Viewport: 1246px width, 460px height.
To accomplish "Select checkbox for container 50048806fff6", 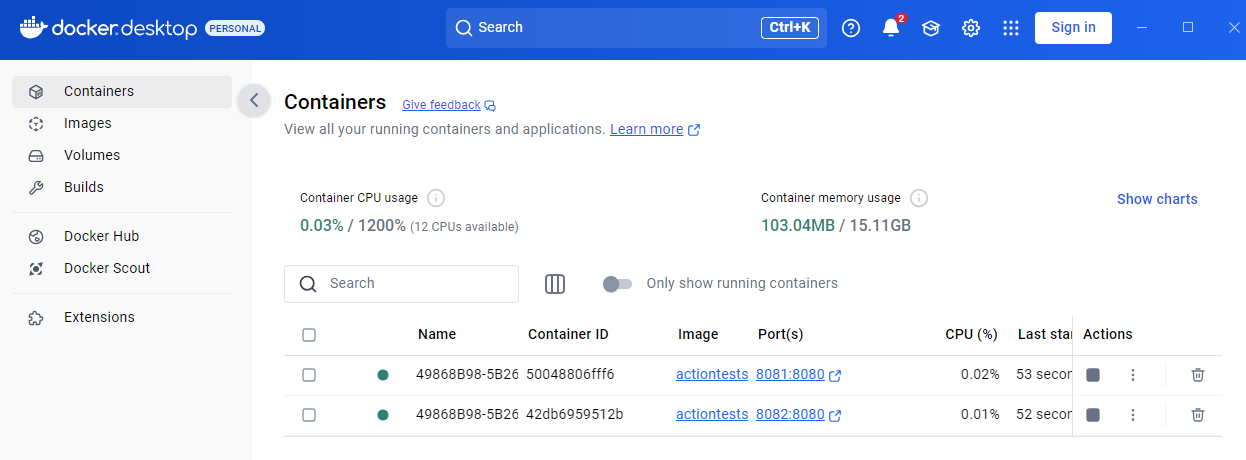I will click(309, 375).
